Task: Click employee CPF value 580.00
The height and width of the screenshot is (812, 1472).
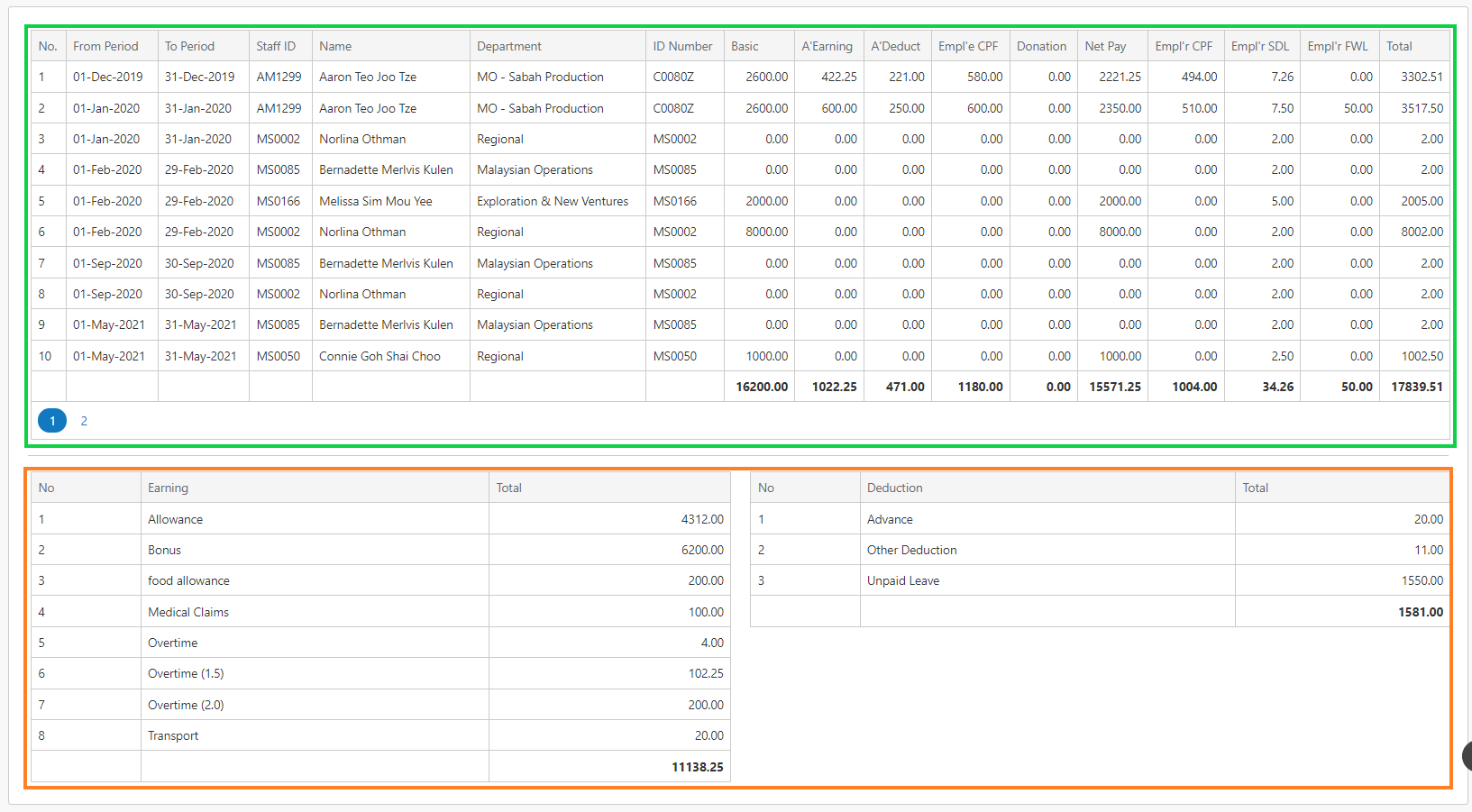Action: 985,77
